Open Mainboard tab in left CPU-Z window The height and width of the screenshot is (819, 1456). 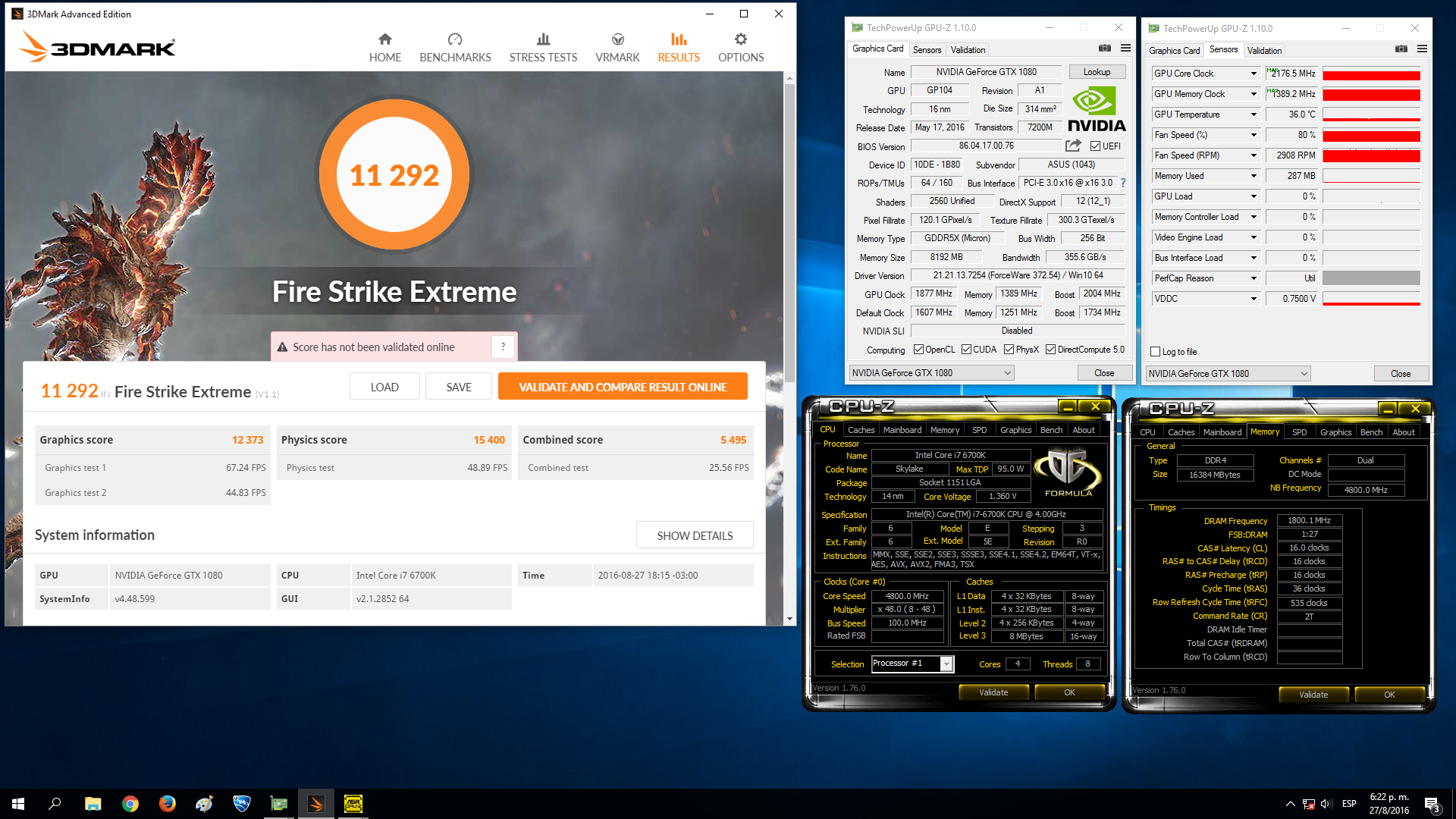(x=902, y=430)
